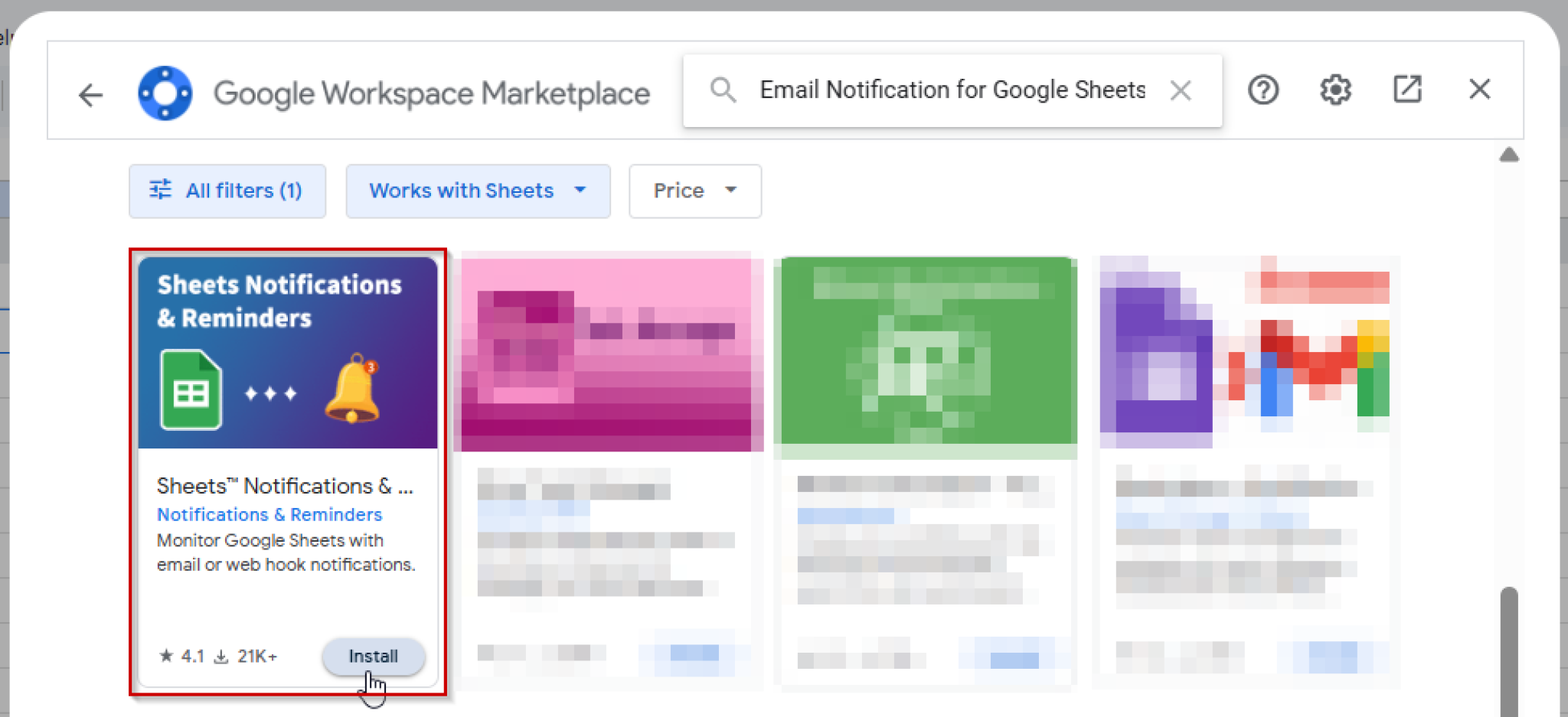
Task: Install the Sheets Notifications & Reminders add-on
Action: [x=373, y=656]
